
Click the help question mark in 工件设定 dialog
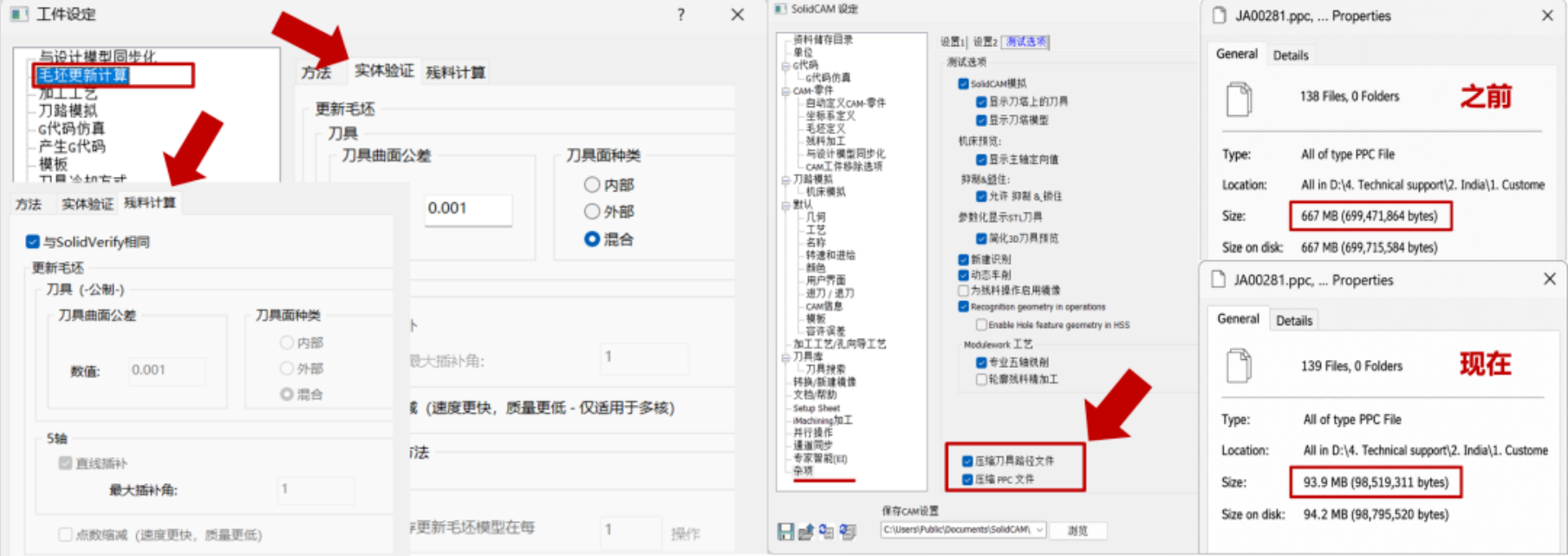pyautogui.click(x=680, y=15)
